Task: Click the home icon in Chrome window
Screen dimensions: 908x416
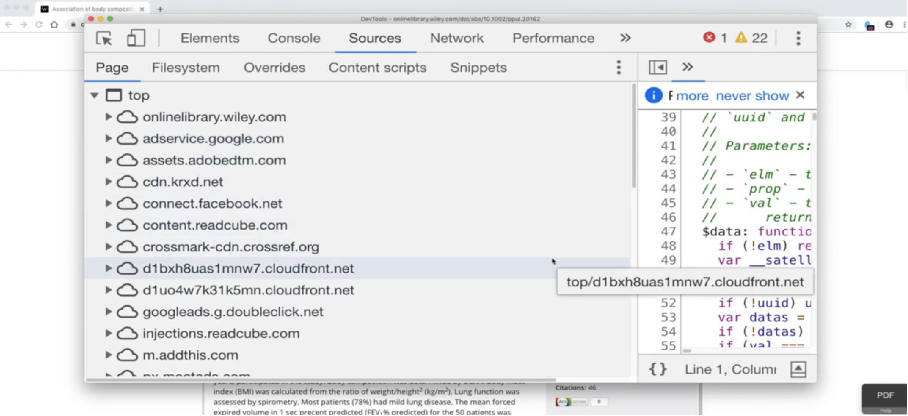Action: (54, 24)
